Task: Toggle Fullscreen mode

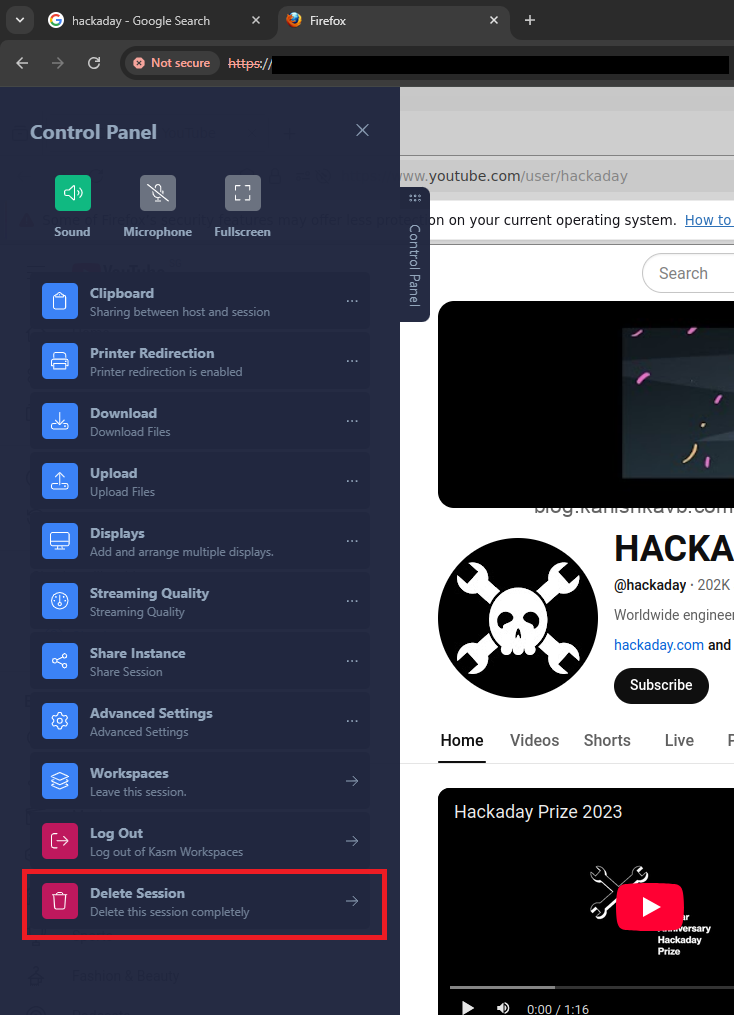Action: pos(242,193)
